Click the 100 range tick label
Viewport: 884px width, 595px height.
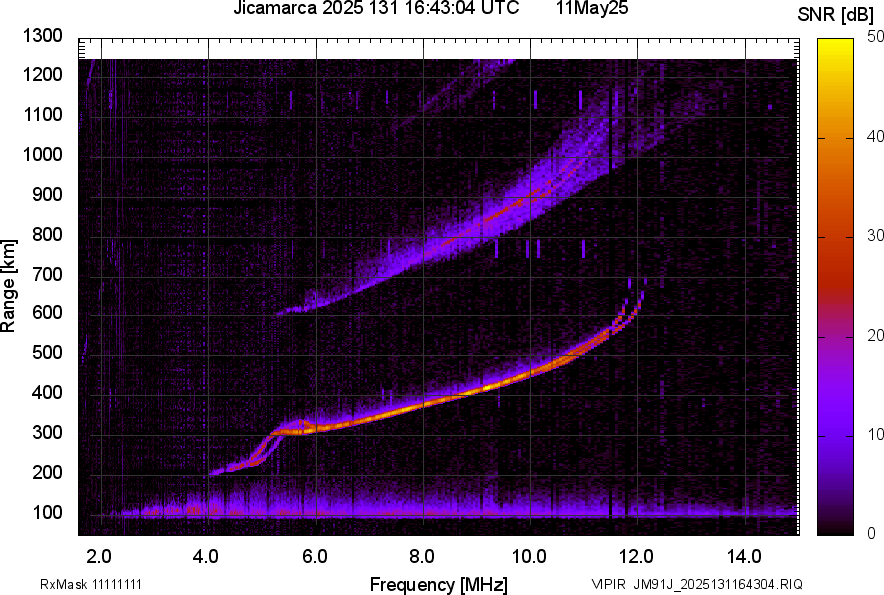tap(47, 512)
